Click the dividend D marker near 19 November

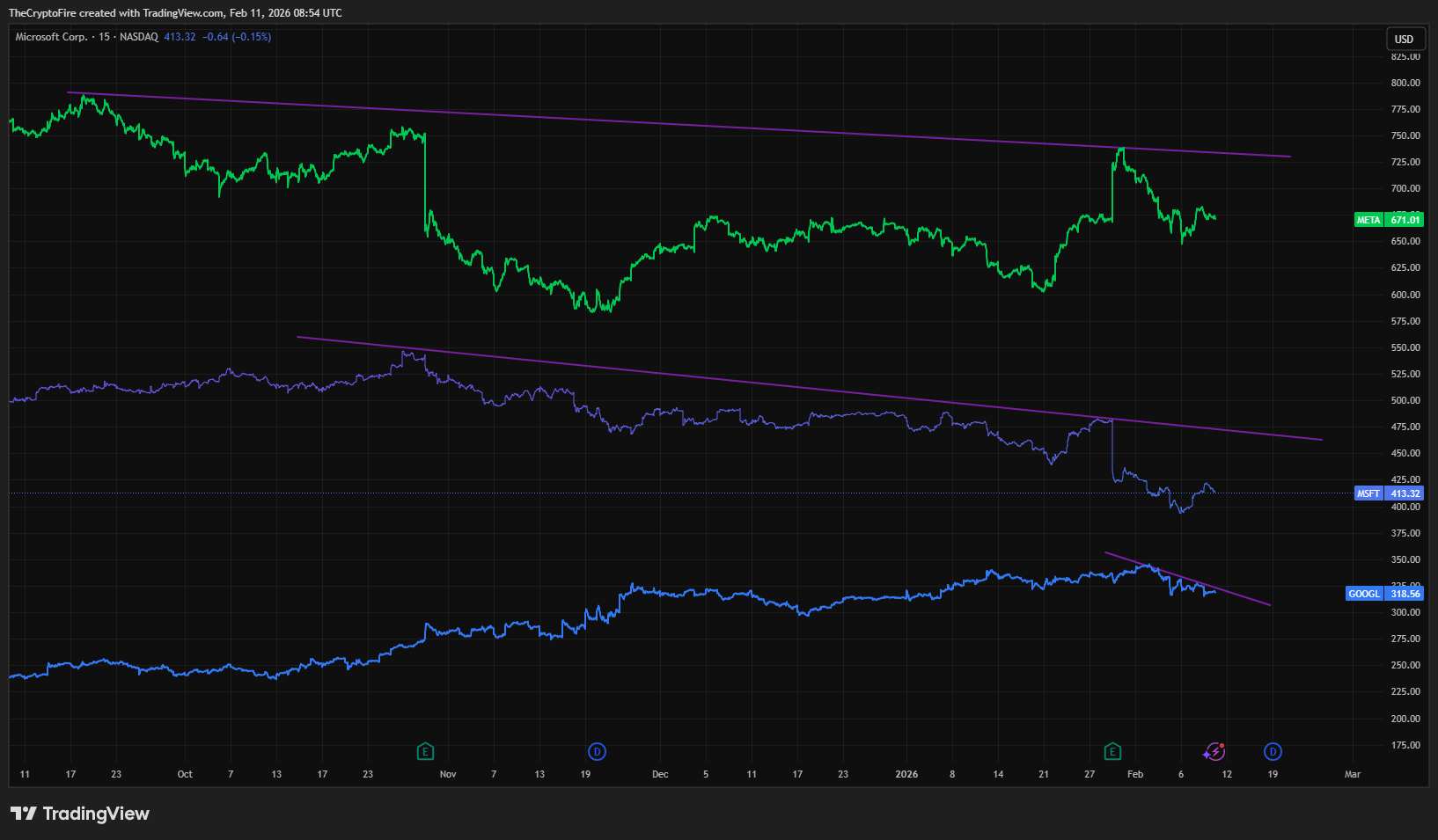pyautogui.click(x=598, y=751)
